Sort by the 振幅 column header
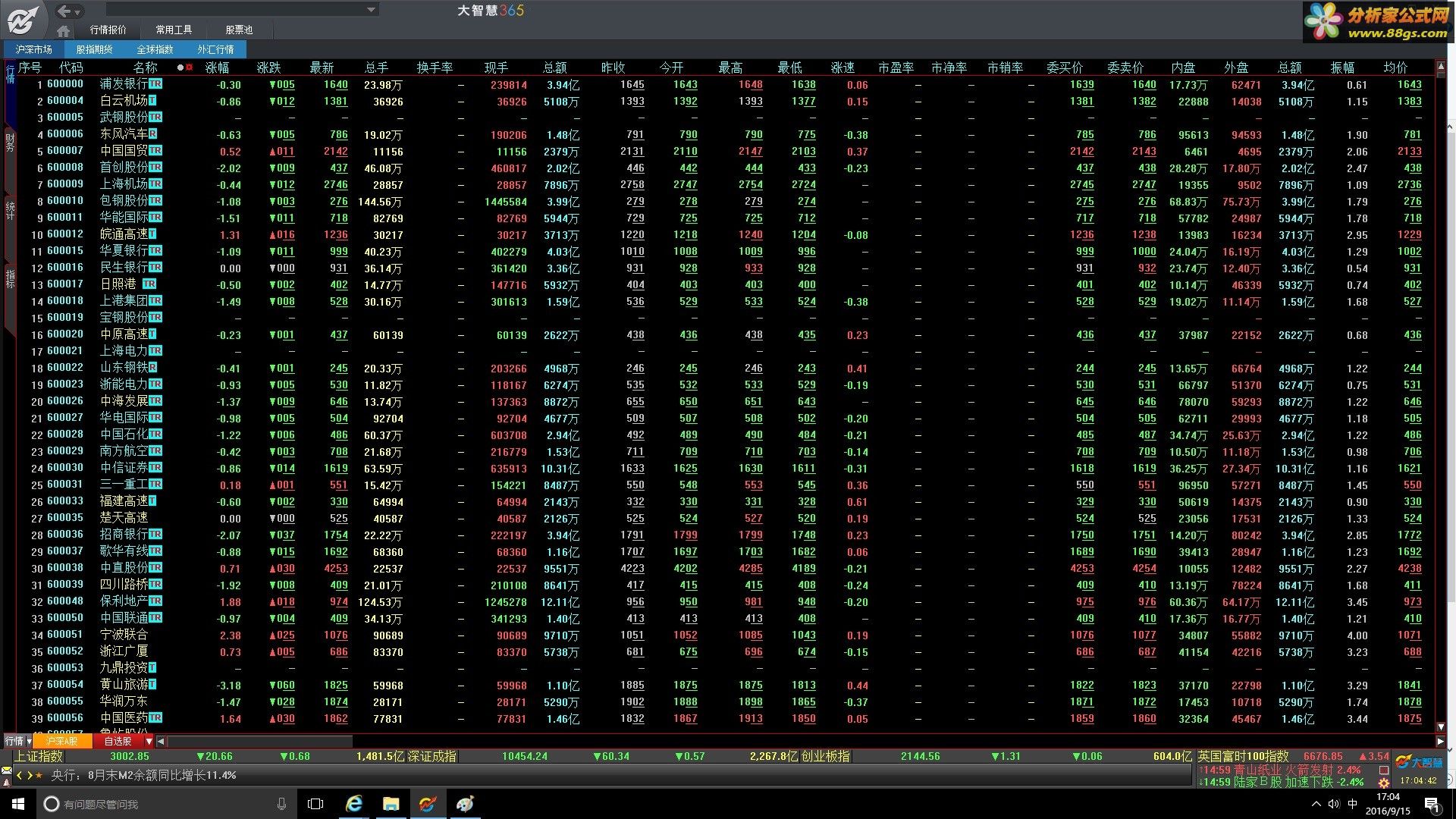 pos(1342,67)
